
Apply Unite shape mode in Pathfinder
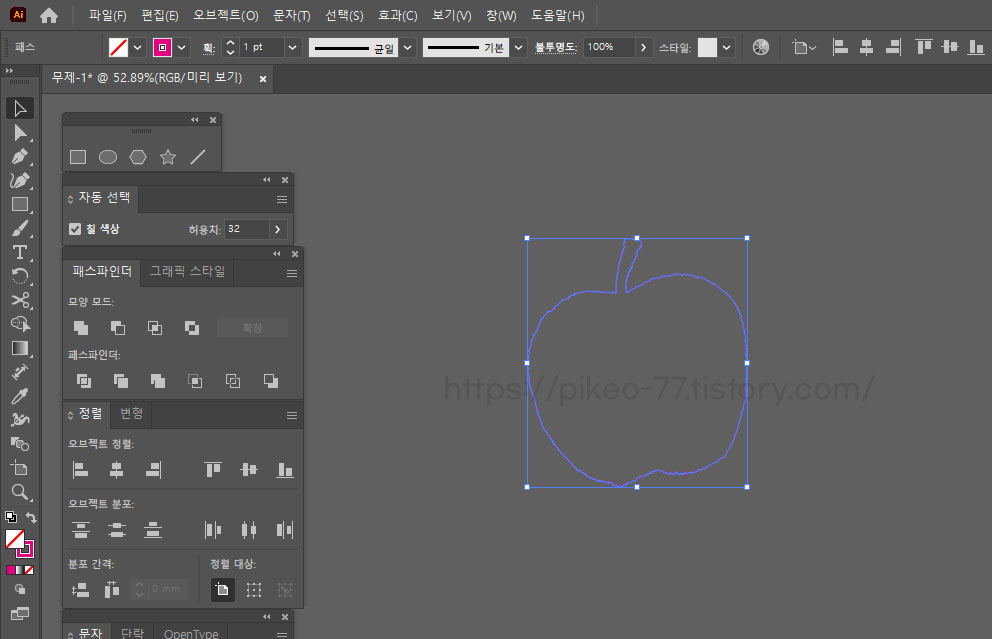click(x=81, y=328)
